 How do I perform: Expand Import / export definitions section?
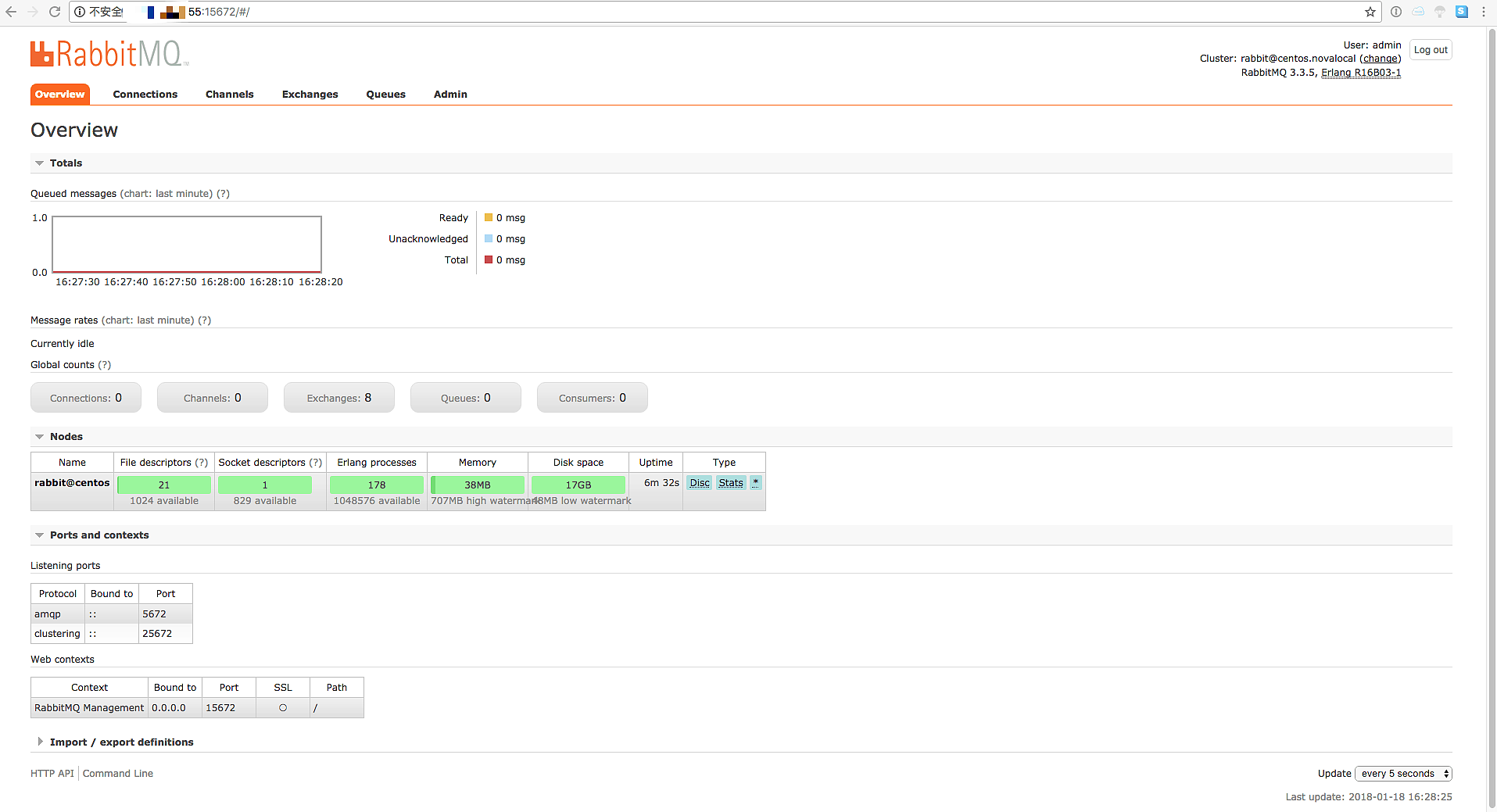tap(121, 742)
